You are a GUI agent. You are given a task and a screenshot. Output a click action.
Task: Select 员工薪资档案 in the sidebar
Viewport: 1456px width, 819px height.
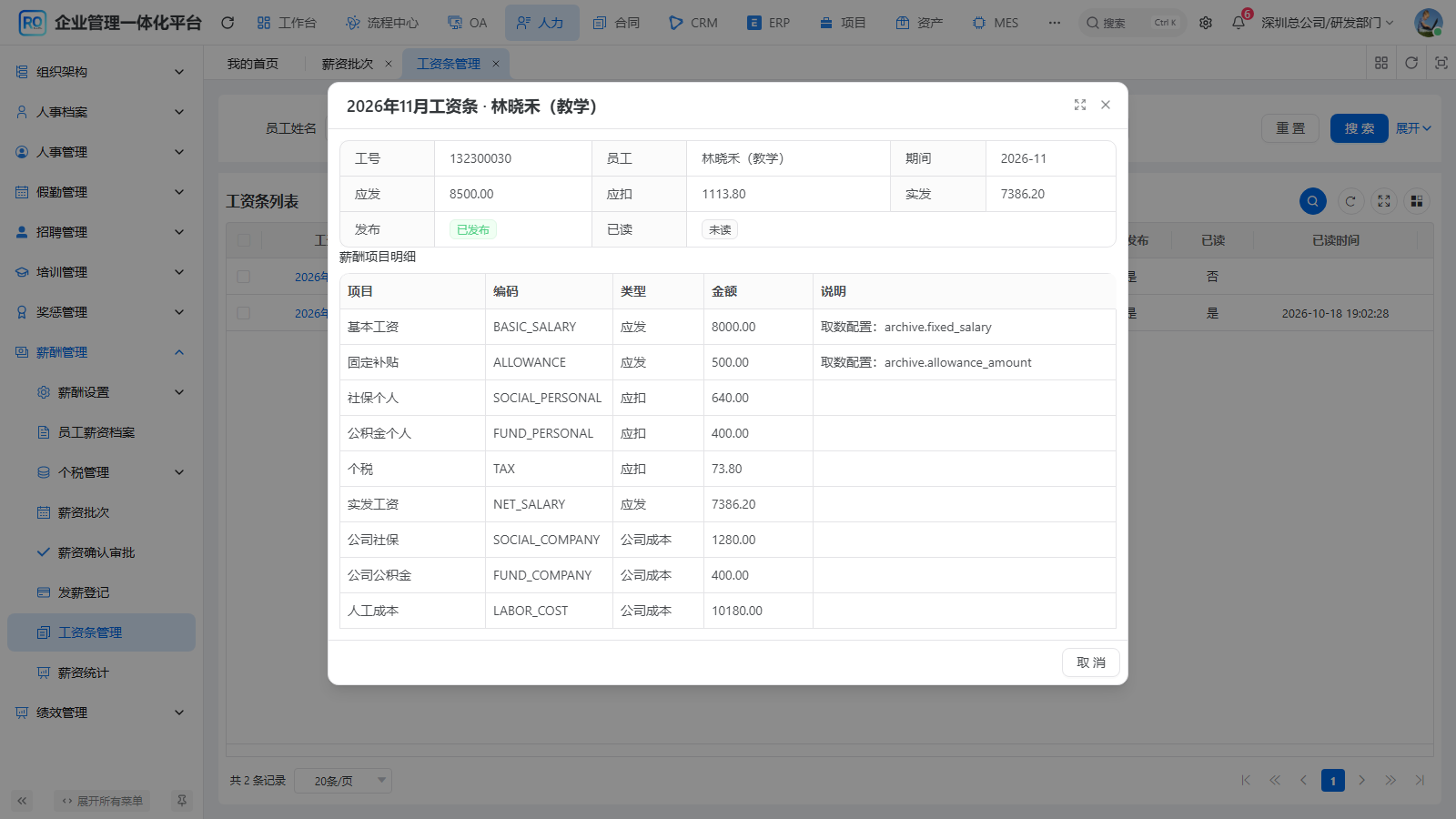[101, 432]
